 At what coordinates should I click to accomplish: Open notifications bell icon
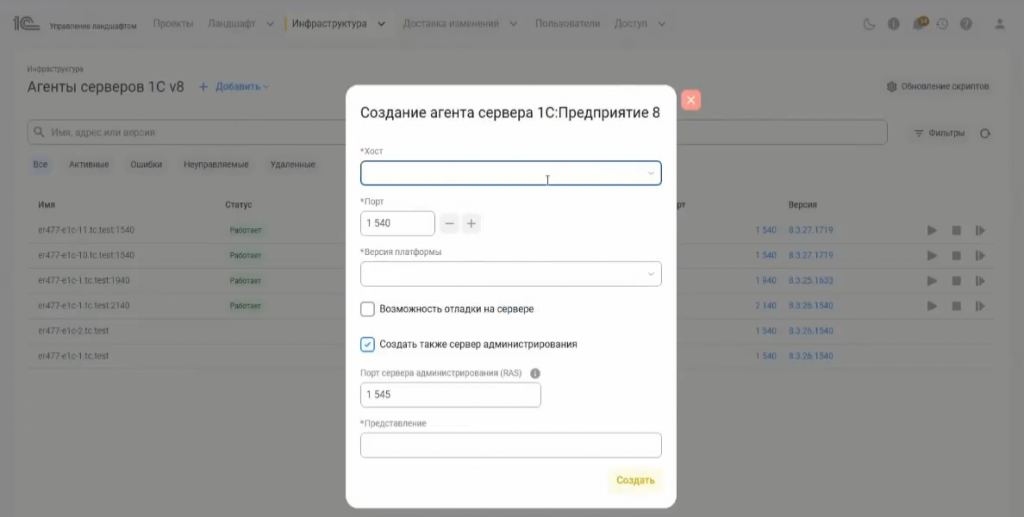(918, 24)
